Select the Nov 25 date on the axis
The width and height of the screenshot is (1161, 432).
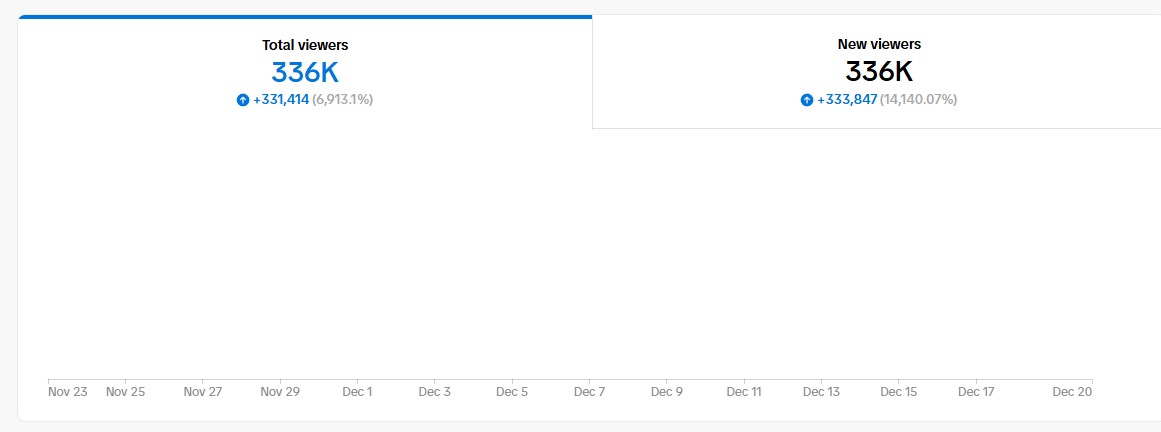click(x=126, y=392)
